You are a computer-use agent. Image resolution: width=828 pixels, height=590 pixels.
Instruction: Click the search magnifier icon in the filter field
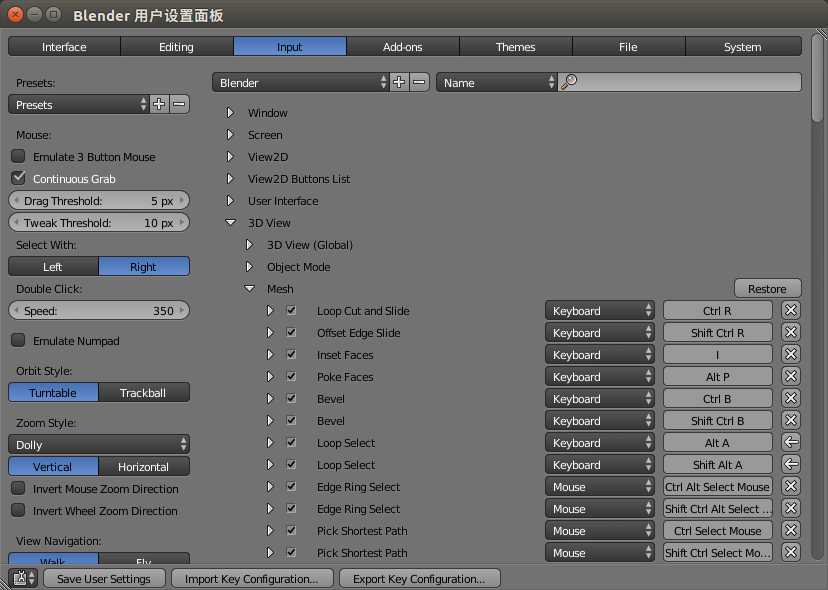pyautogui.click(x=569, y=82)
